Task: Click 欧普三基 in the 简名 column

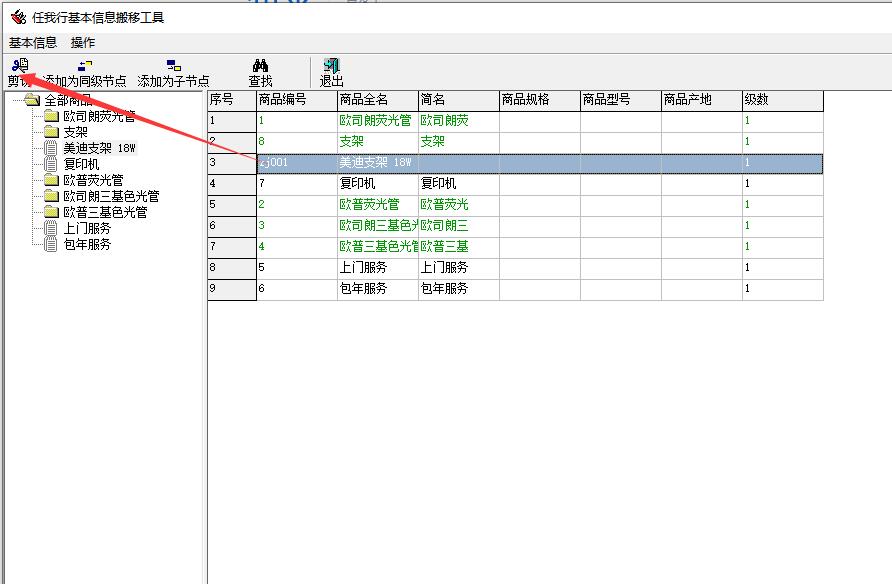Action: pos(459,247)
